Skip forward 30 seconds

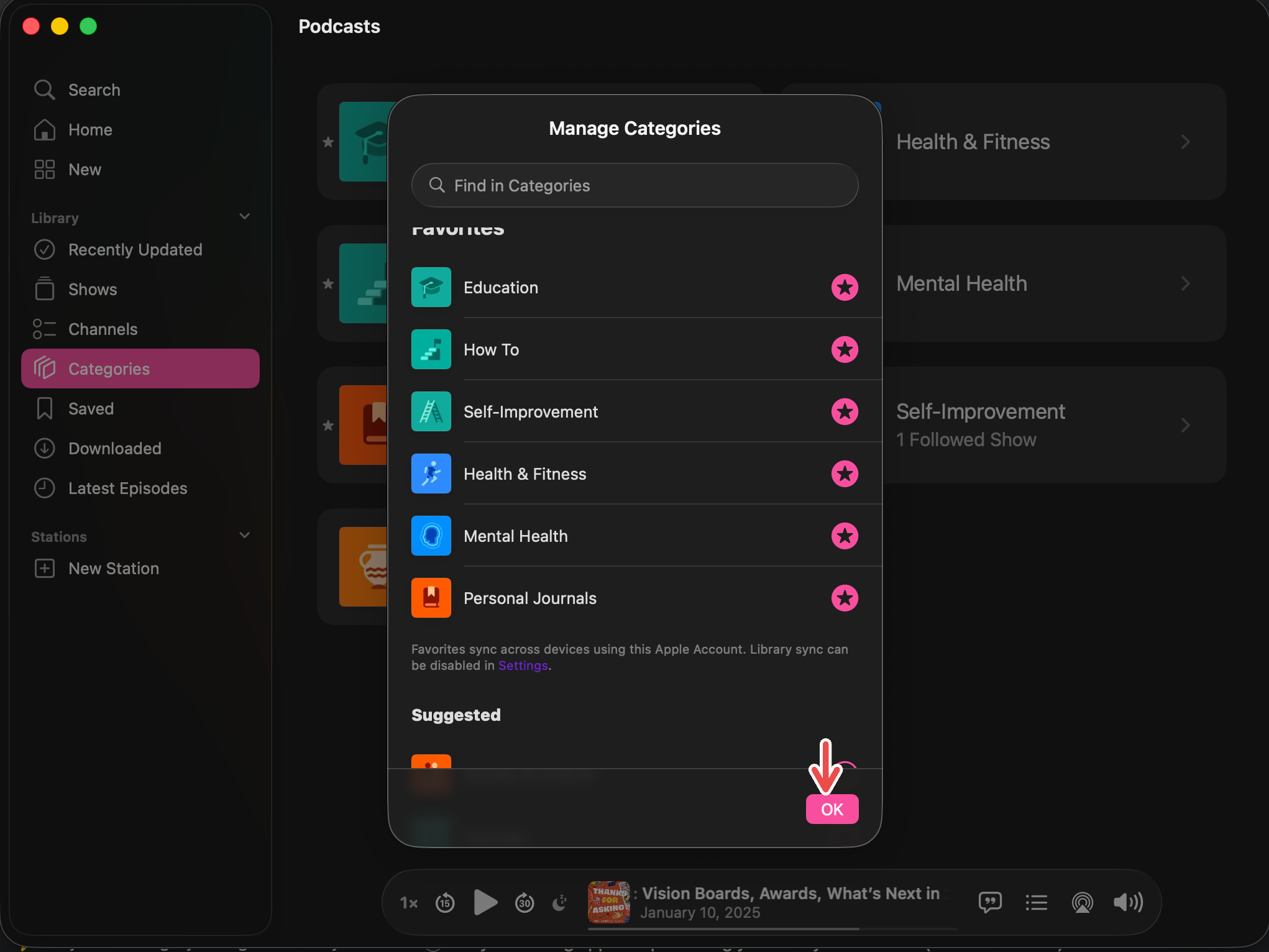point(525,903)
